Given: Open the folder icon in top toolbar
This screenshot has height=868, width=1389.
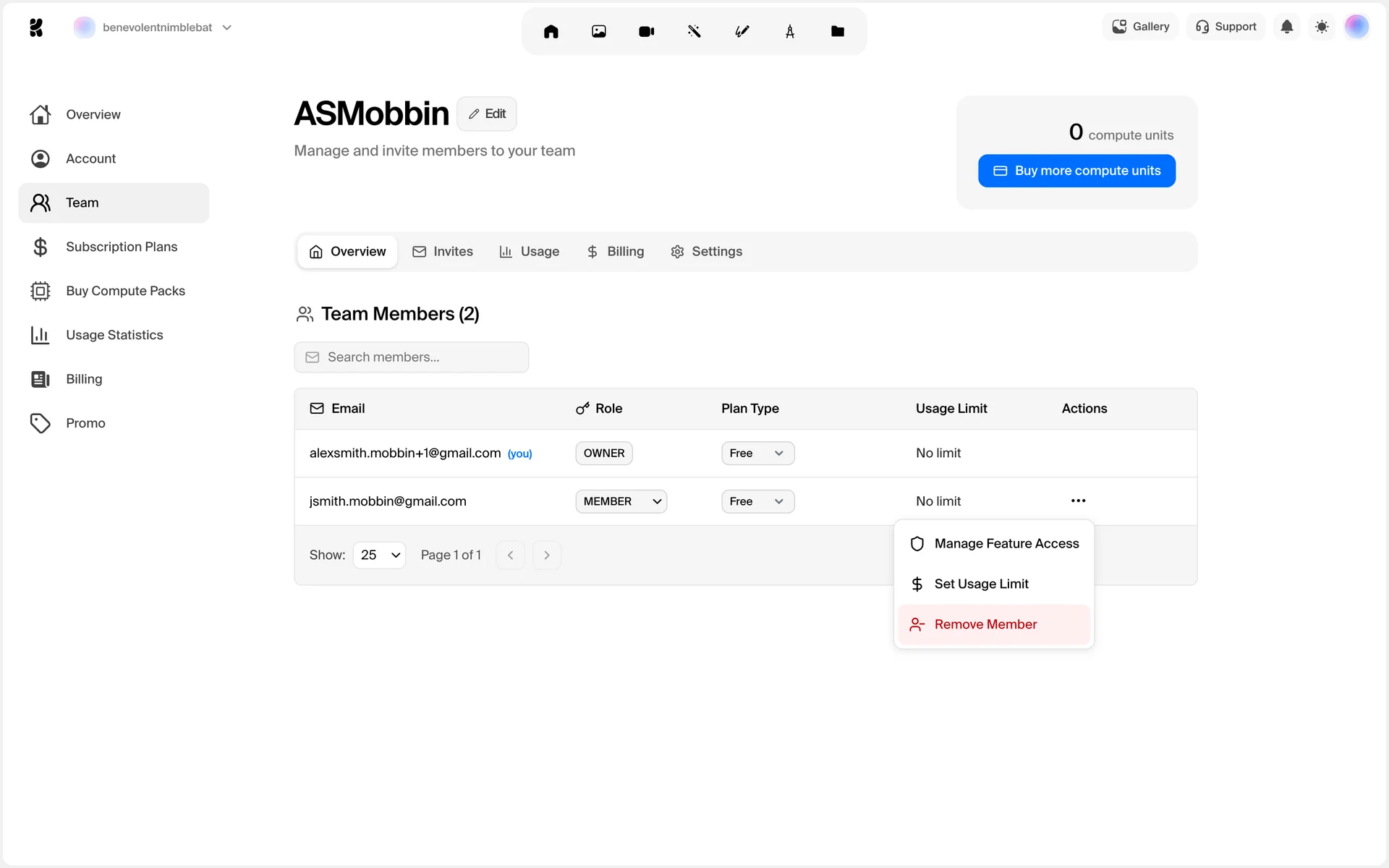Looking at the screenshot, I should pyautogui.click(x=837, y=31).
